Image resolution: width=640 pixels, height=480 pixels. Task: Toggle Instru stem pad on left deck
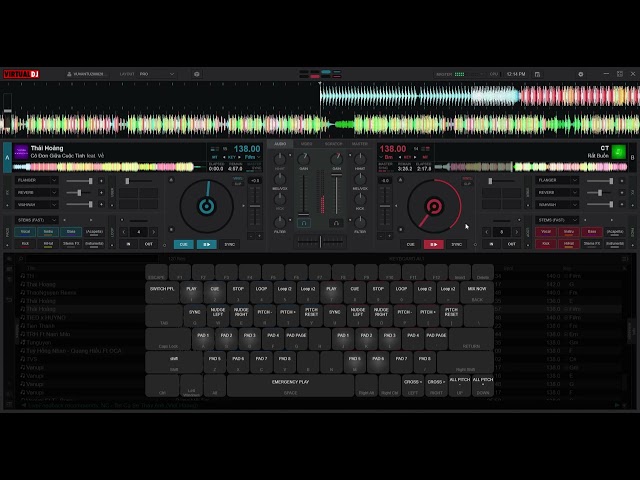pos(48,232)
